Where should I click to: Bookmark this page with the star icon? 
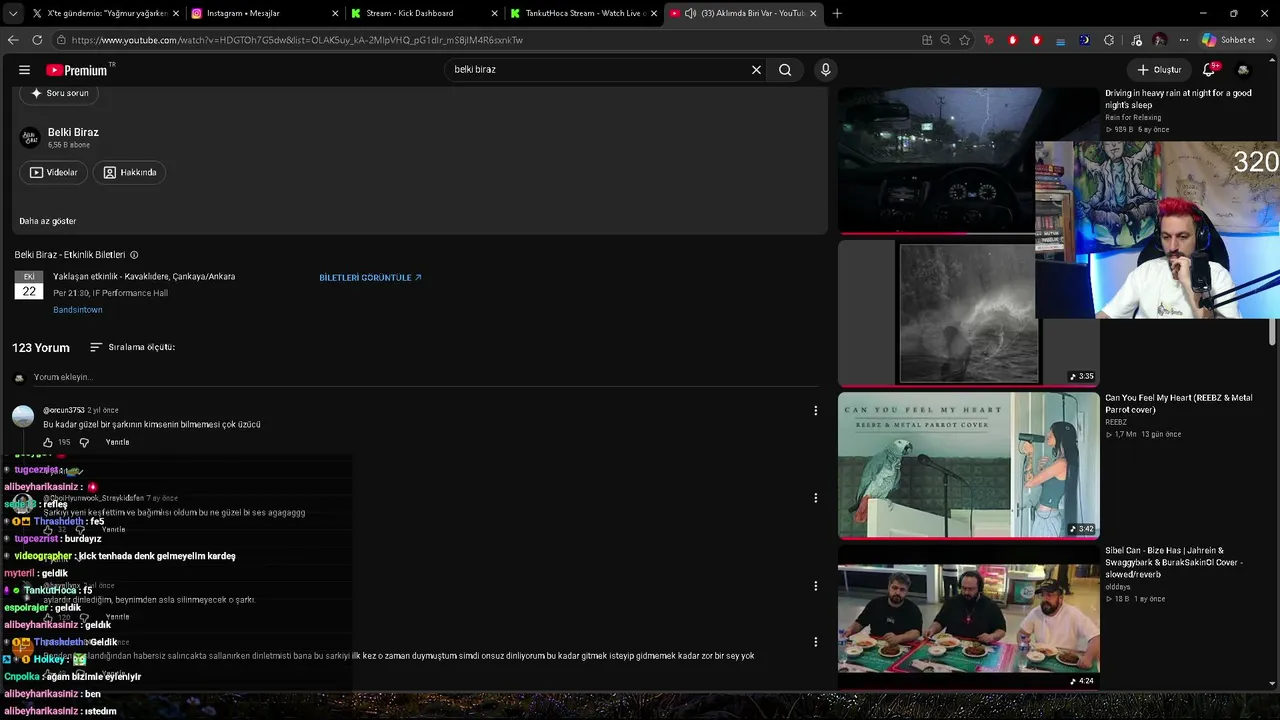[965, 40]
